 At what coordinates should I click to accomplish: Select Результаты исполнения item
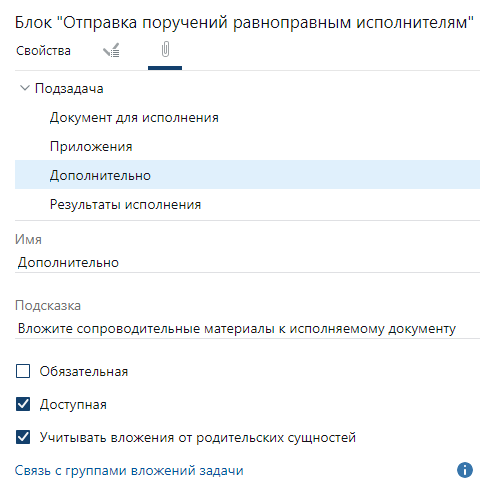[125, 205]
